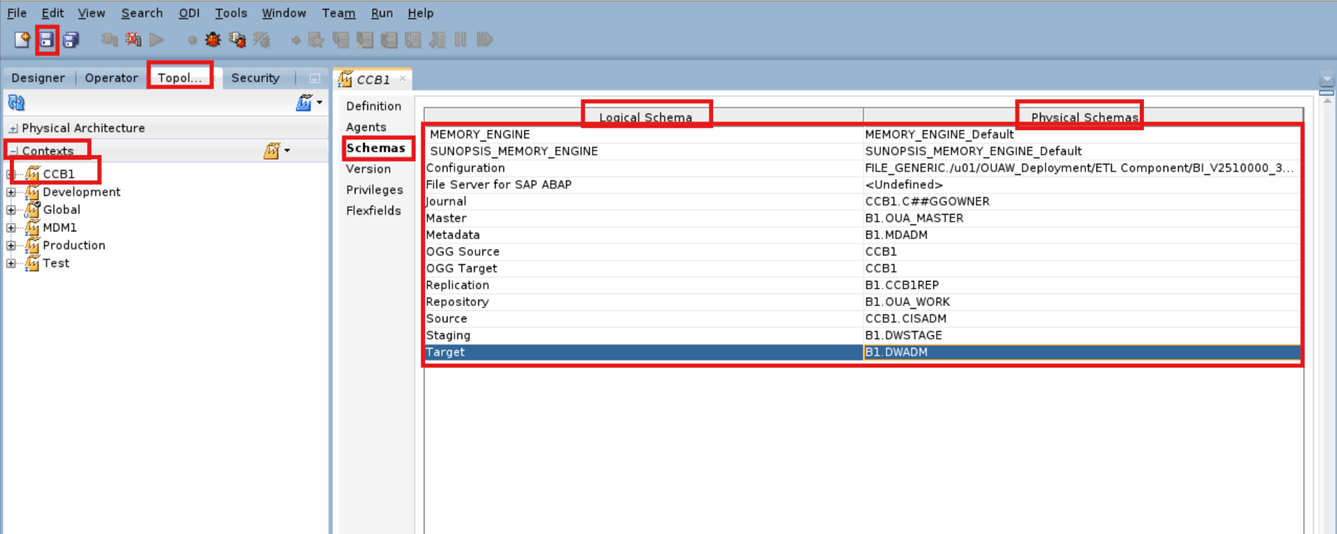Click the MDM1 context icon
1337x534 pixels.
coord(32,228)
